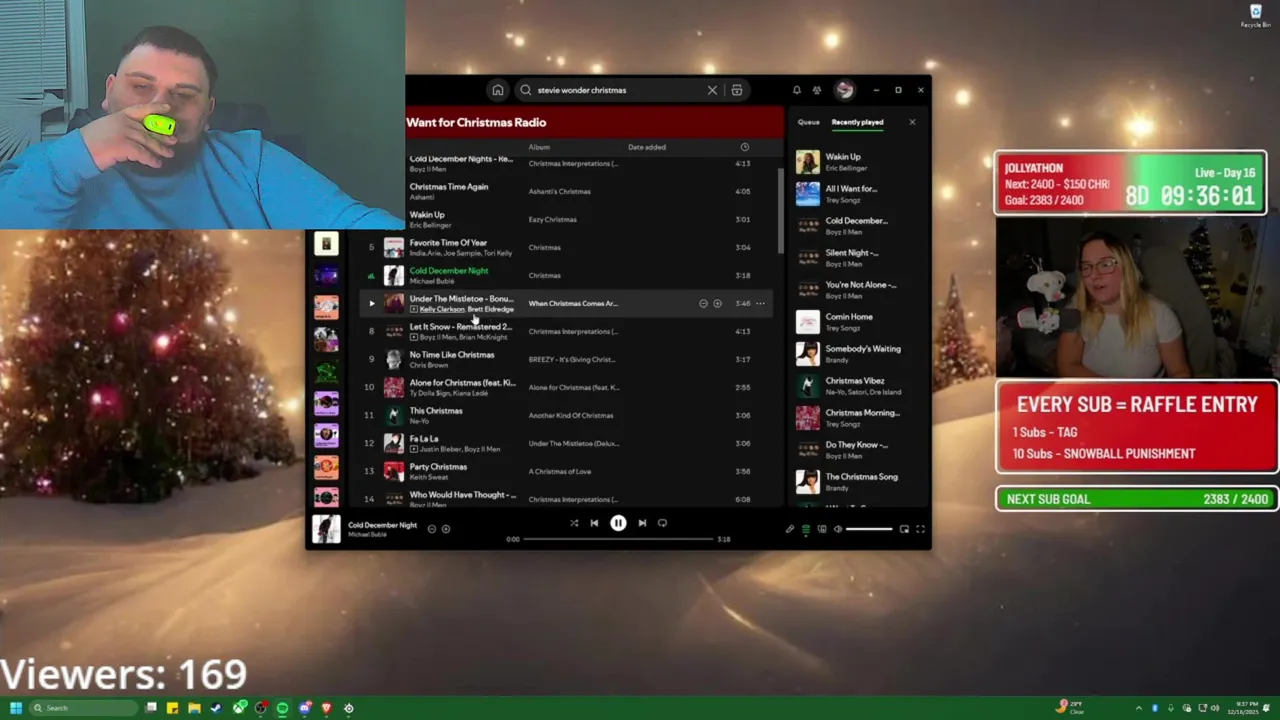The height and width of the screenshot is (720, 1280).
Task: Select the Recently played tab
Action: (x=857, y=122)
